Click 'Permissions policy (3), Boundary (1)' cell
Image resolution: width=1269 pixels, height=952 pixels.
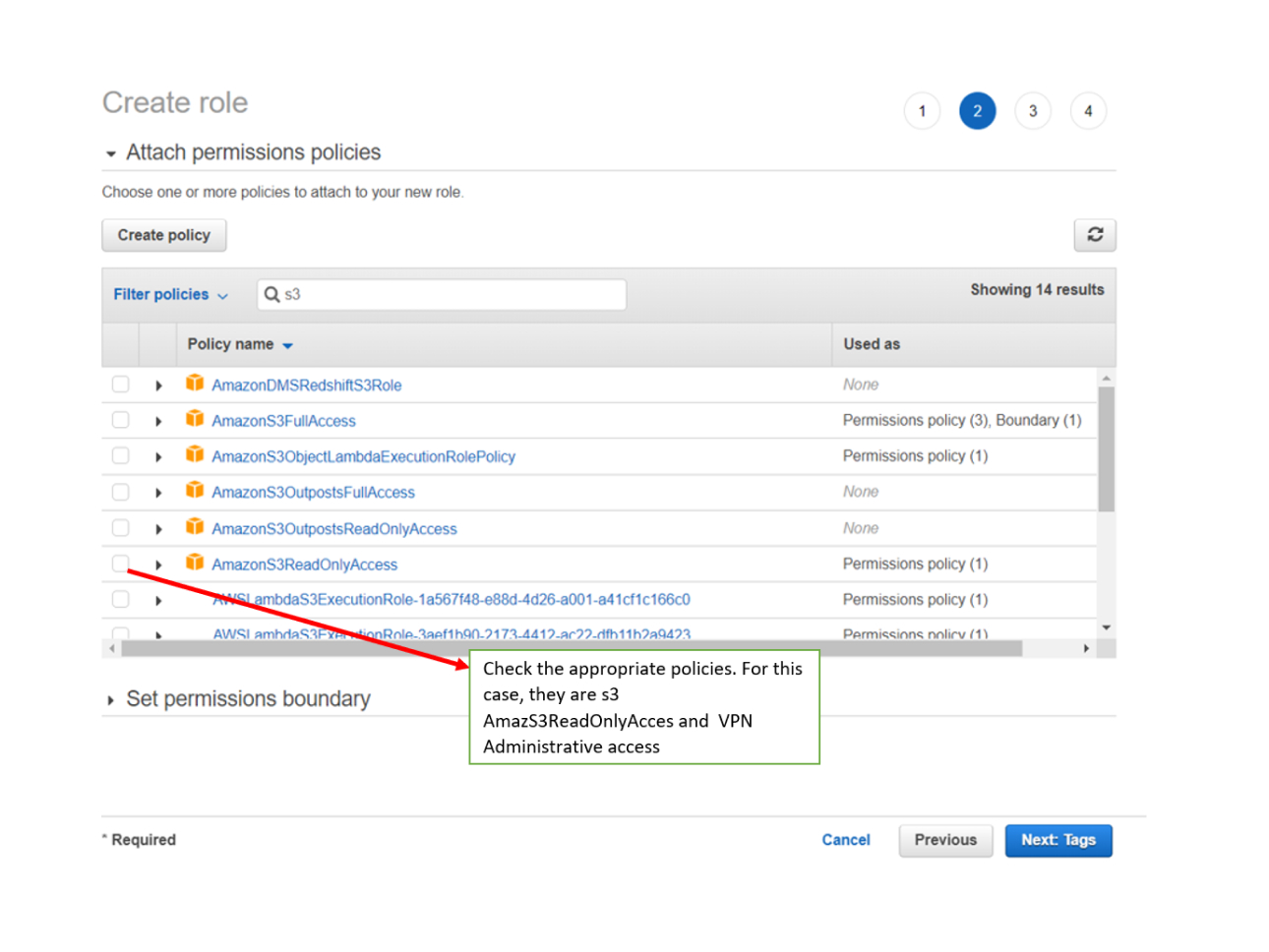click(x=962, y=420)
